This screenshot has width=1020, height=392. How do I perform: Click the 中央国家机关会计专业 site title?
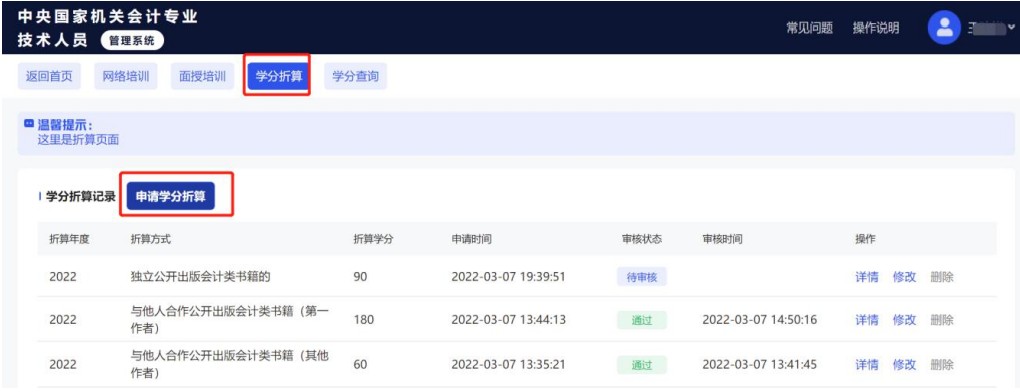tap(108, 17)
